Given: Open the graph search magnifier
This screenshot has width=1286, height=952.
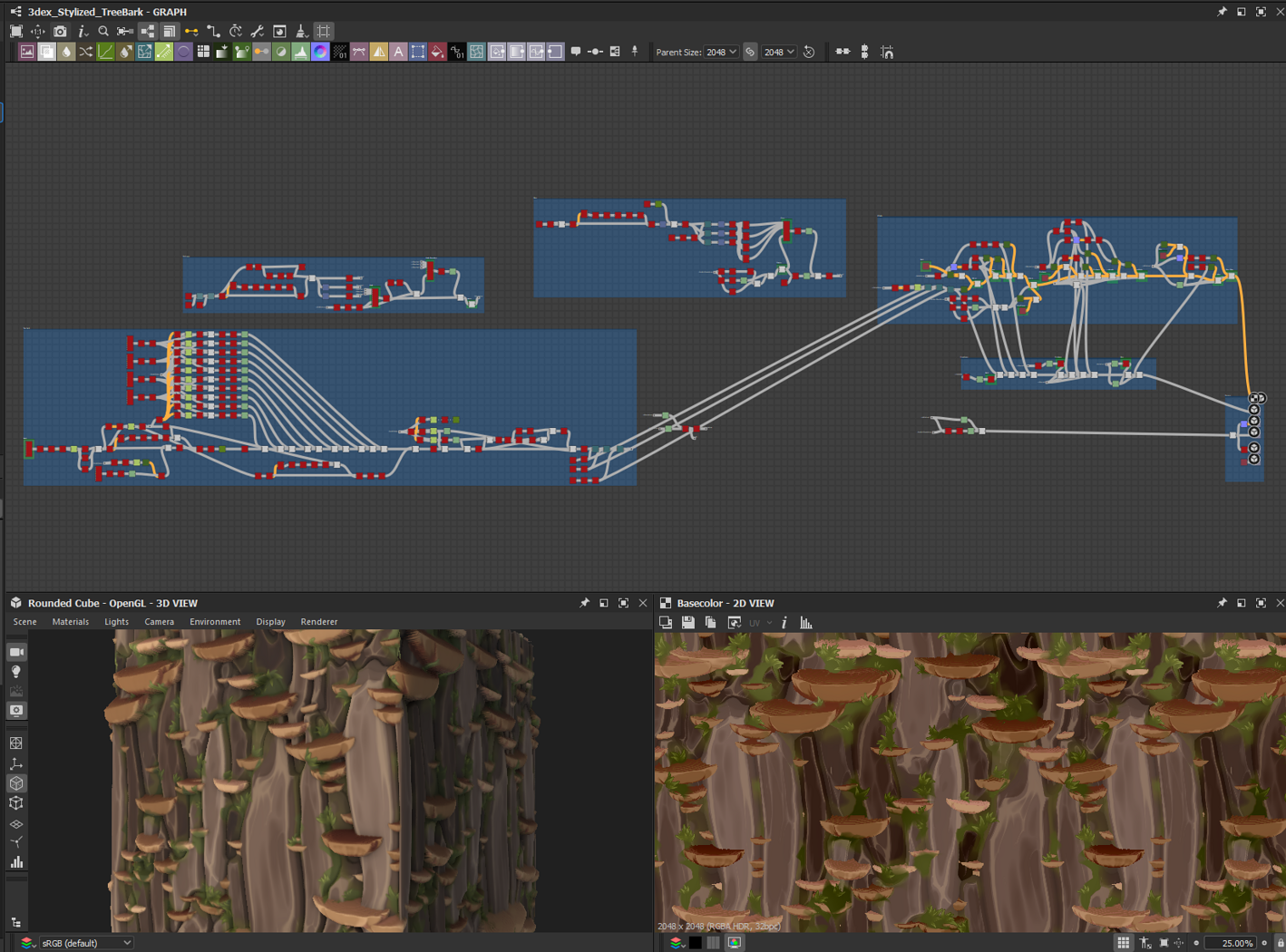Looking at the screenshot, I should (103, 32).
